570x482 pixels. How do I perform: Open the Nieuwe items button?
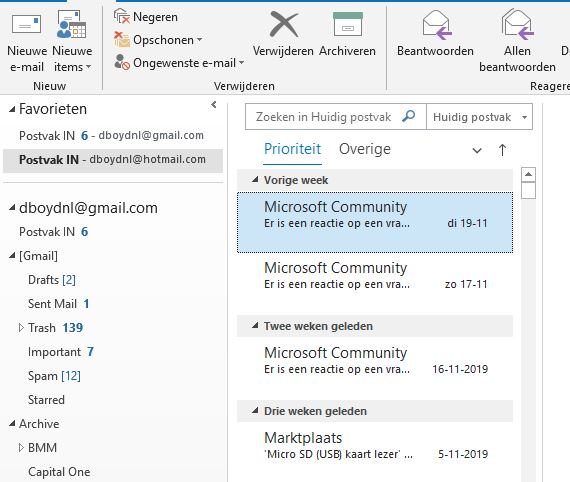click(72, 42)
